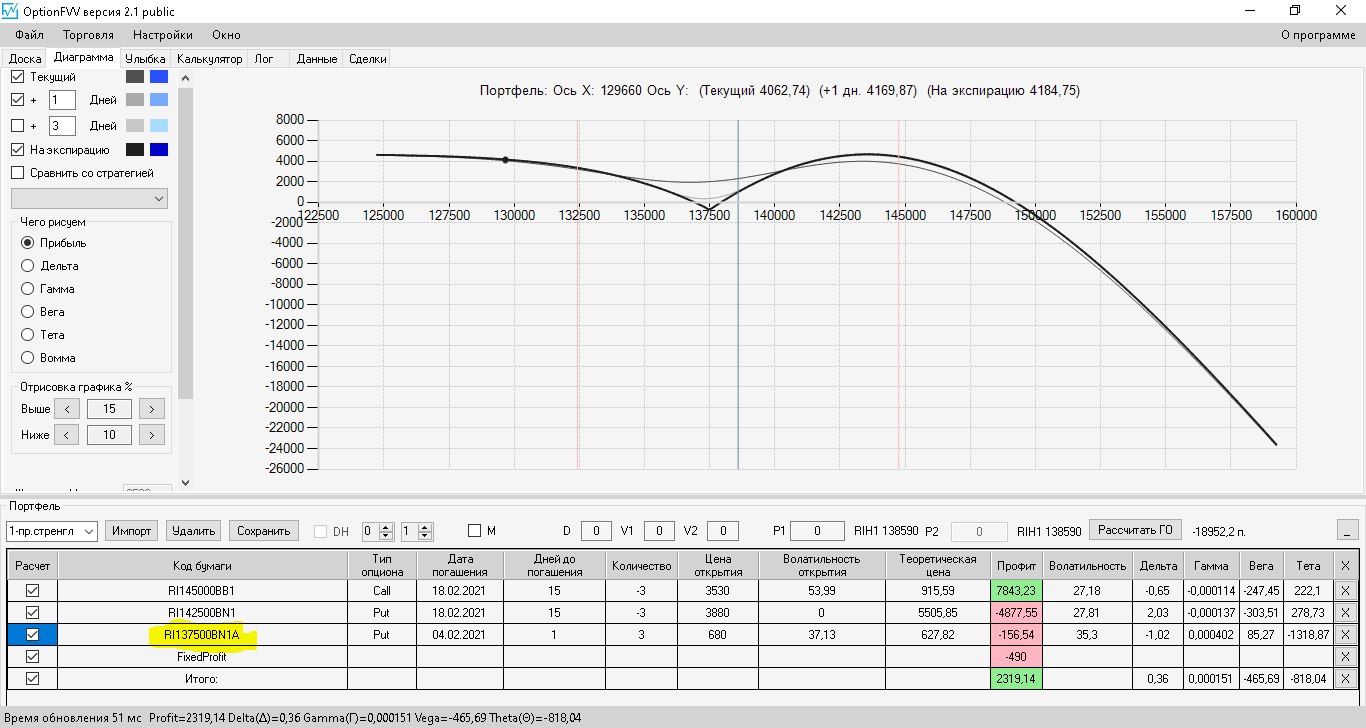Click the 'Импорт' button
1366x728 pixels.
131,531
